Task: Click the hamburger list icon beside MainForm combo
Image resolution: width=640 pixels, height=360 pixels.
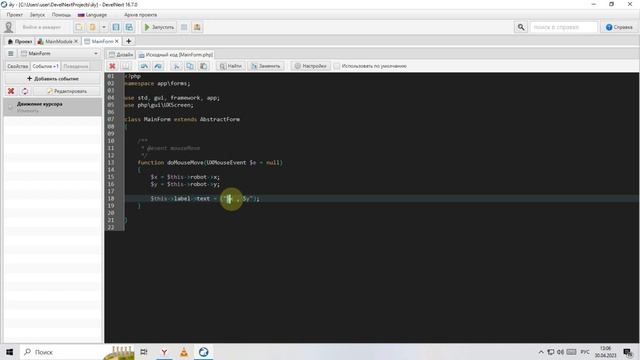Action: tap(11, 53)
